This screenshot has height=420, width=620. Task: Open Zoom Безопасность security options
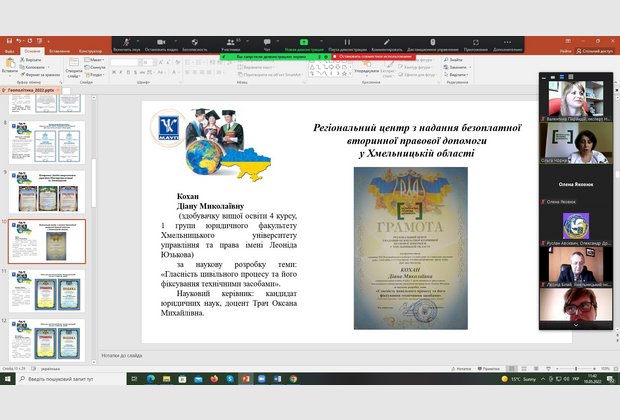click(194, 44)
